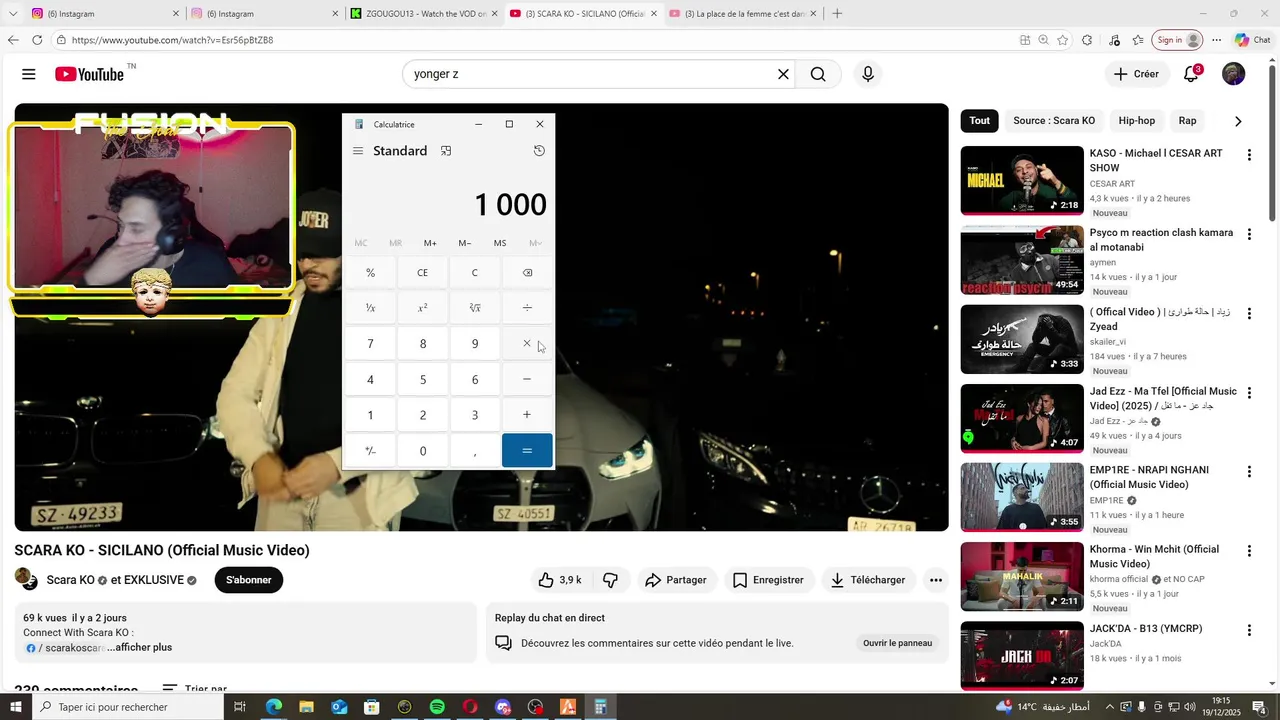The width and height of the screenshot is (1280, 720).
Task: Open the browser settings three-dots menu
Action: [1216, 40]
